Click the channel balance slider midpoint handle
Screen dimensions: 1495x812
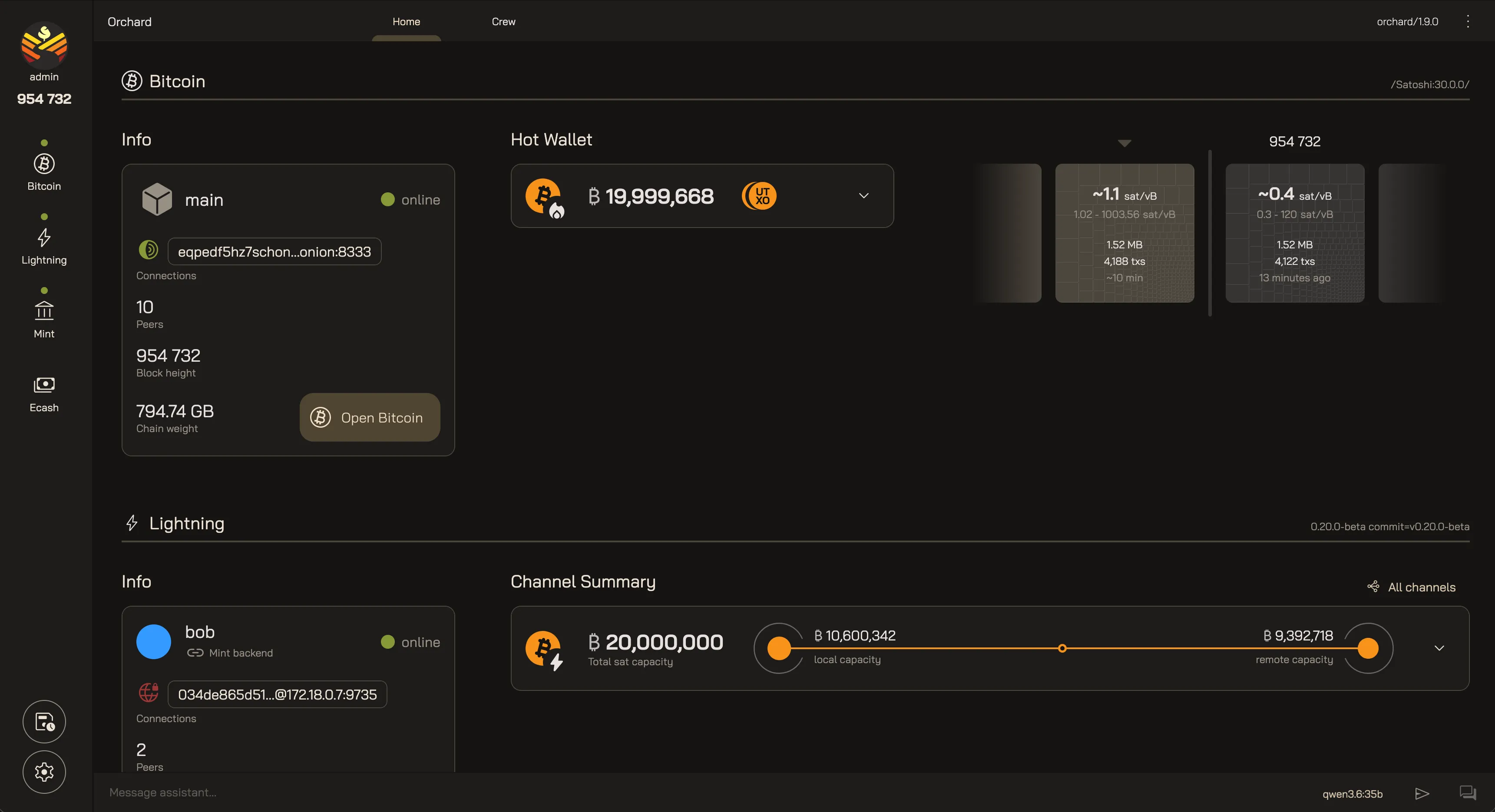(1062, 648)
